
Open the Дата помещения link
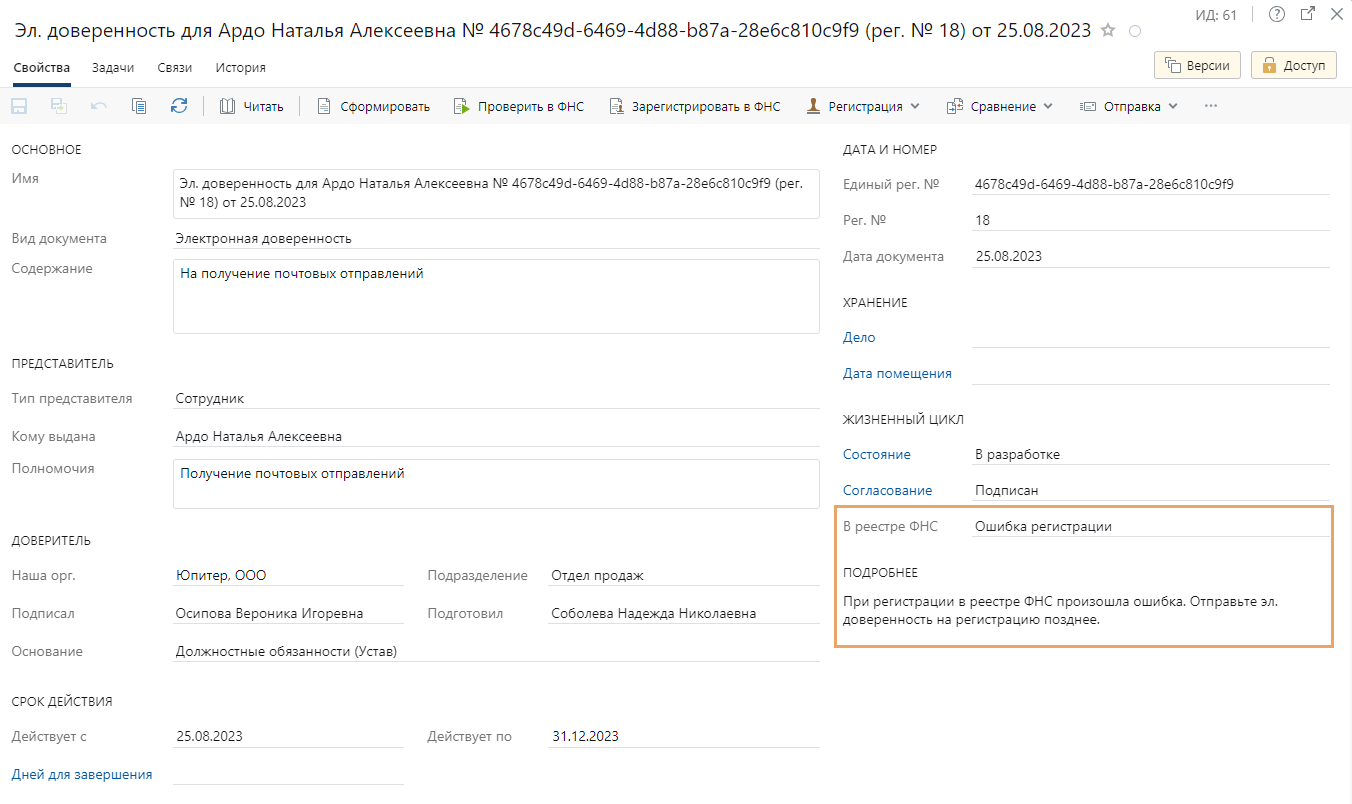897,373
